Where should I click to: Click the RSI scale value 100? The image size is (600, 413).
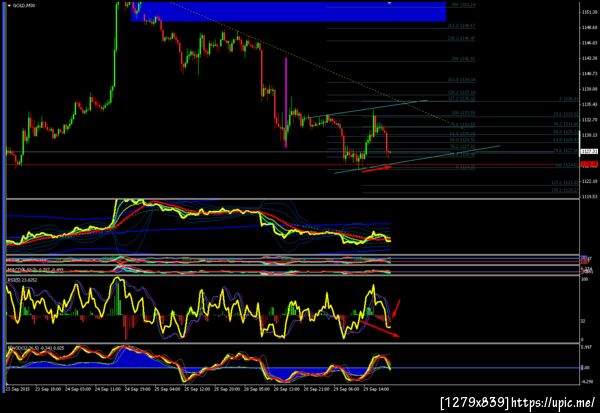(x=584, y=280)
